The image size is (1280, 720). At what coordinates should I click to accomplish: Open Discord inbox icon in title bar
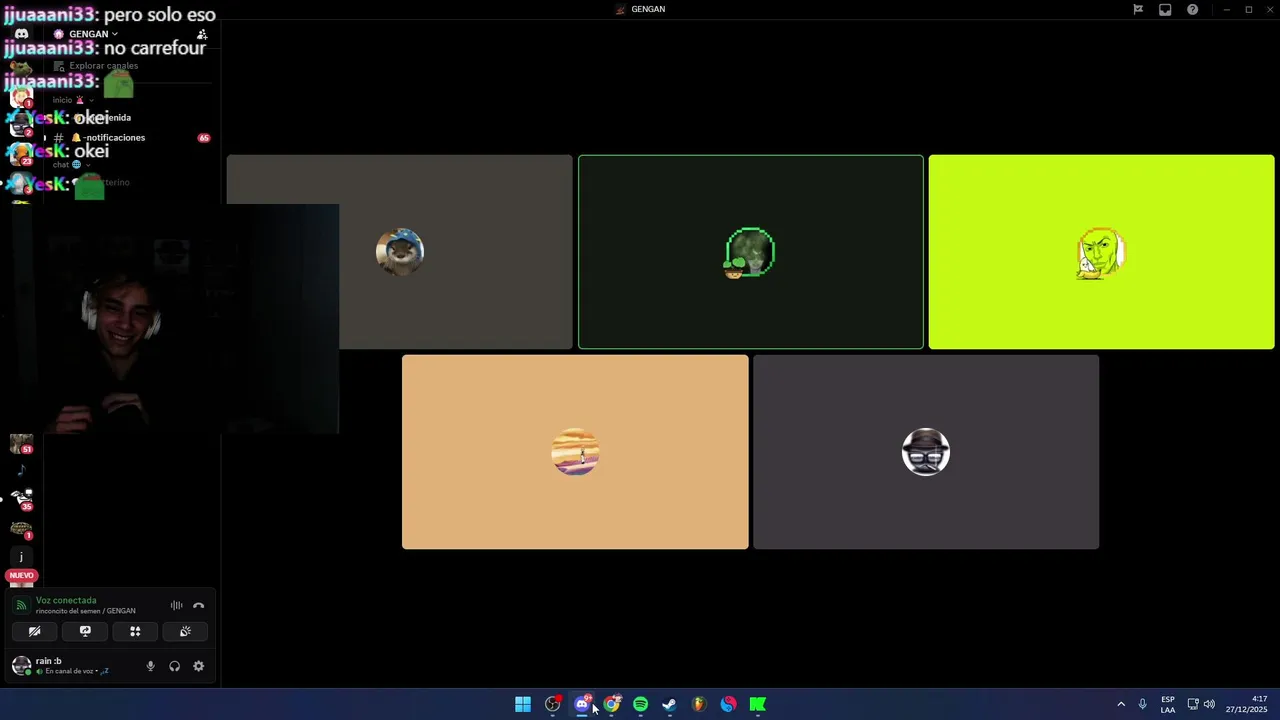tap(1165, 9)
